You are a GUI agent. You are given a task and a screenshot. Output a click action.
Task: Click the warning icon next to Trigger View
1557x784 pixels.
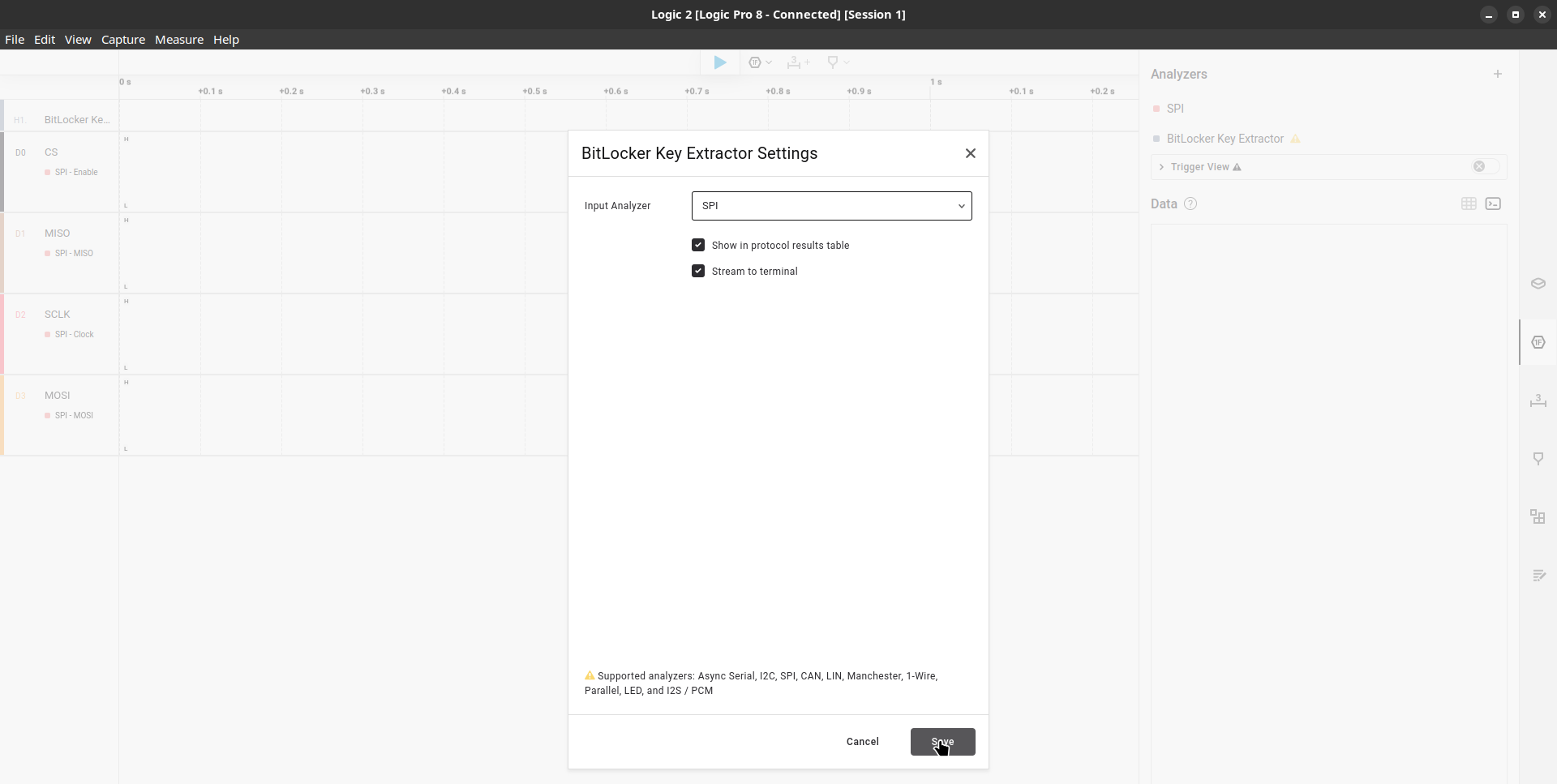[x=1237, y=167]
